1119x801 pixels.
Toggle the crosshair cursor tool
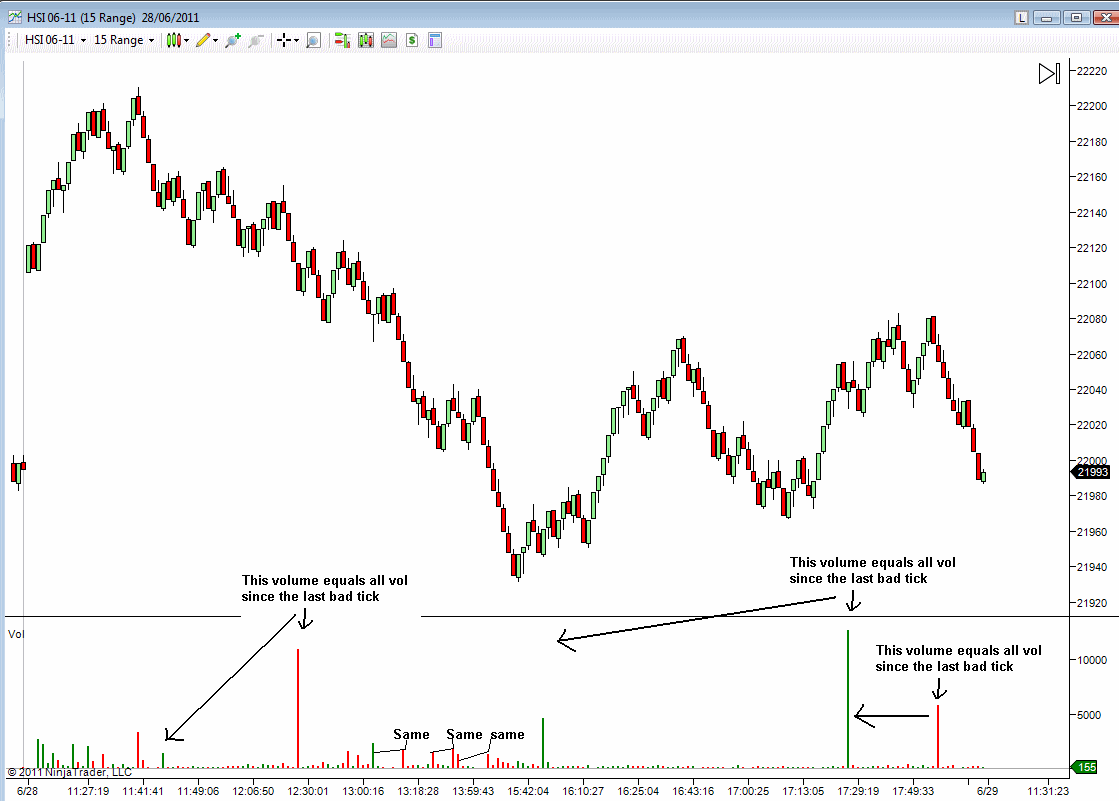coord(284,40)
